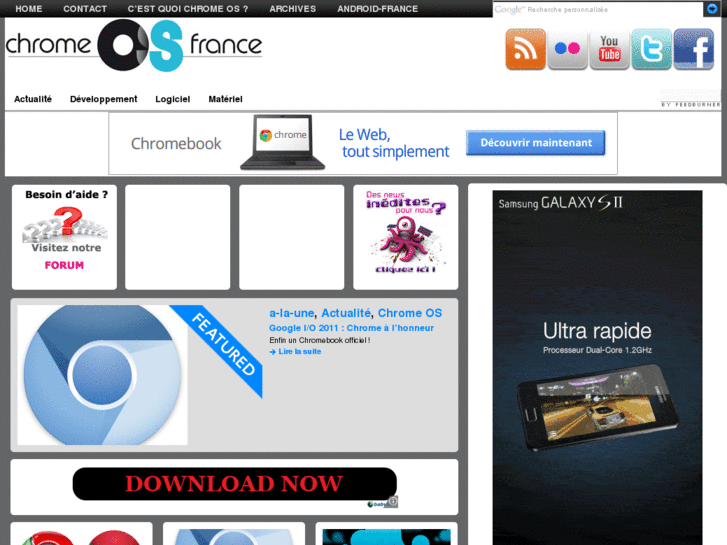
Task: Open ANDROID-FRANCE menu item
Action: (x=377, y=9)
